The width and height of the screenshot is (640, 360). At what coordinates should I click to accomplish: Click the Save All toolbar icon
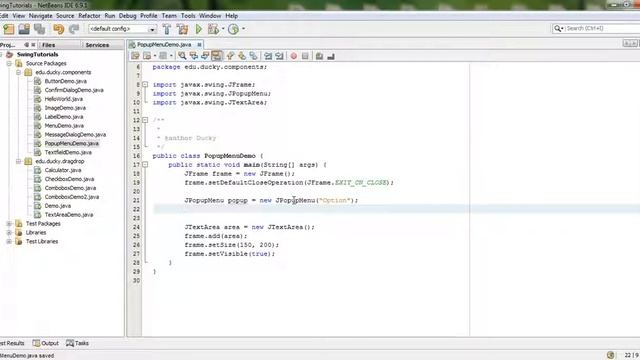(40, 29)
